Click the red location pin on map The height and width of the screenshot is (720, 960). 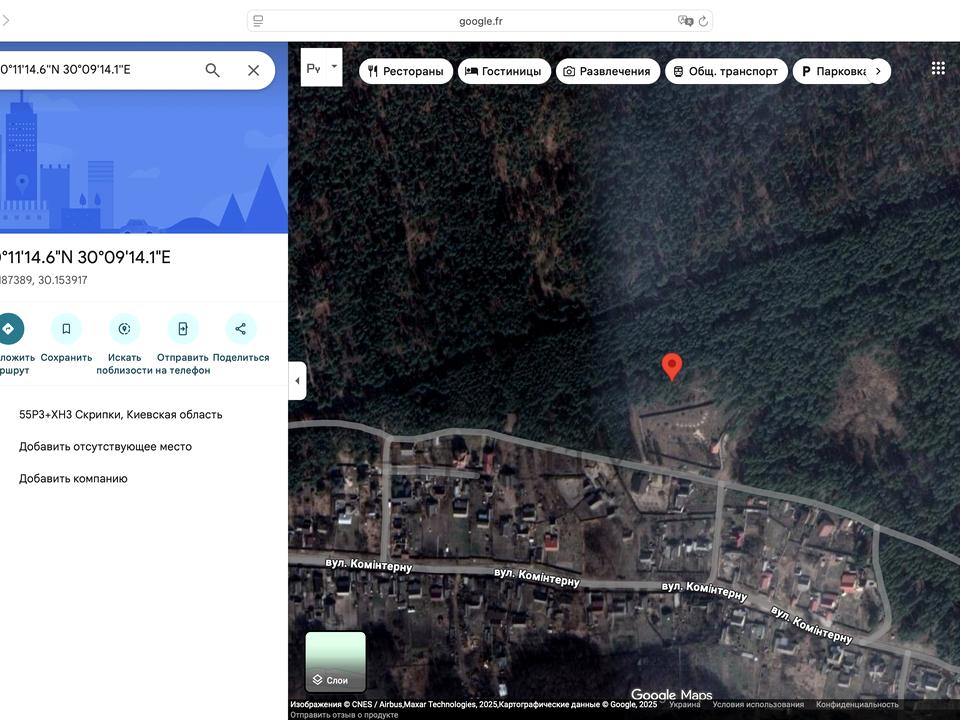(672, 366)
